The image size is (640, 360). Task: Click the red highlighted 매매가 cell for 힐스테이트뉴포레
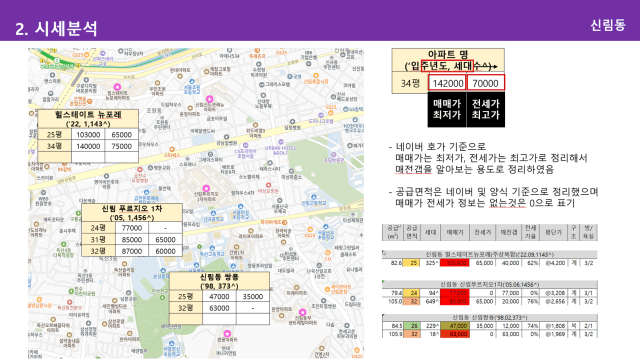454,263
